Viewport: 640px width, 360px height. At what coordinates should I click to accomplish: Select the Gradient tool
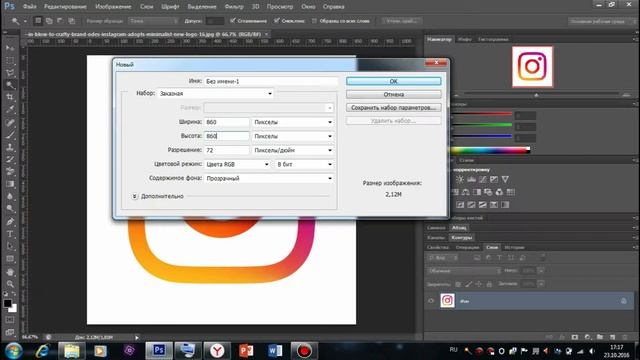pyautogui.click(x=10, y=184)
